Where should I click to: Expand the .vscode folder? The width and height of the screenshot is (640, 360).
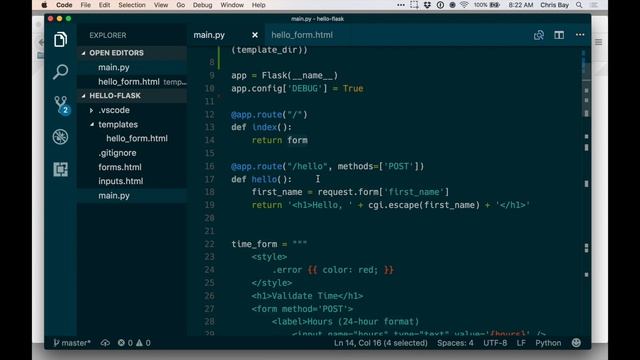pos(91,110)
